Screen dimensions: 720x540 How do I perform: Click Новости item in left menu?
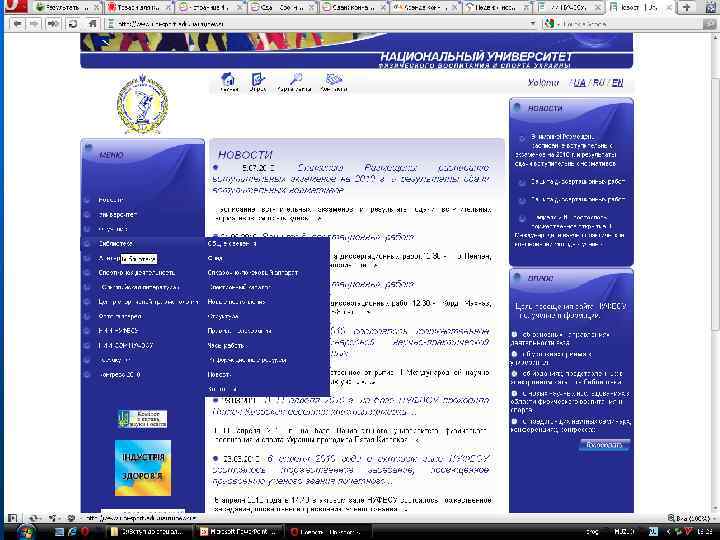[x=111, y=200]
